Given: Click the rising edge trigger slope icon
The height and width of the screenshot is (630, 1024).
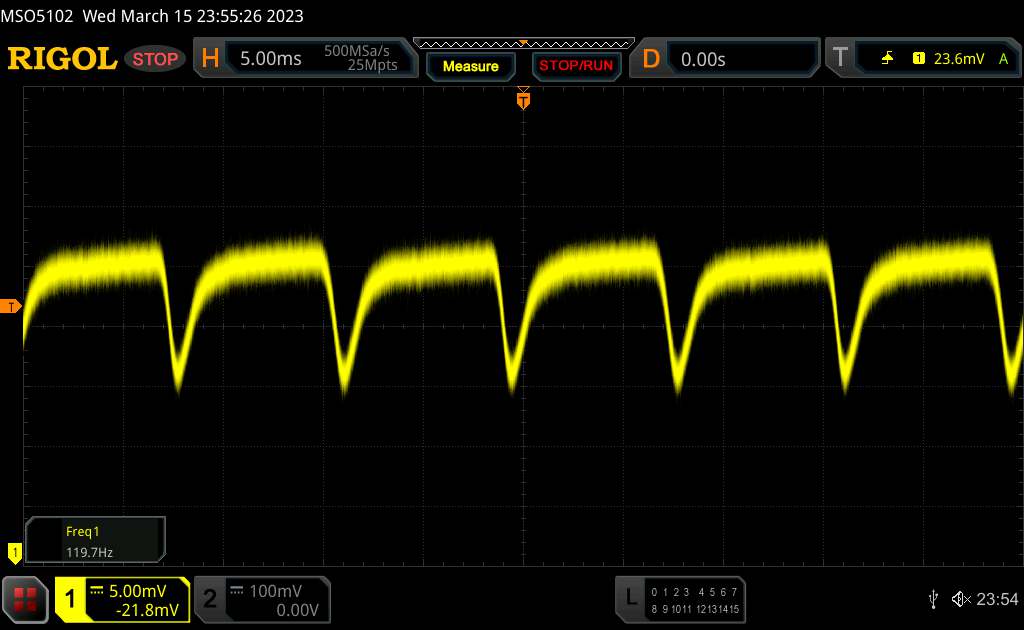Looking at the screenshot, I should (887, 59).
